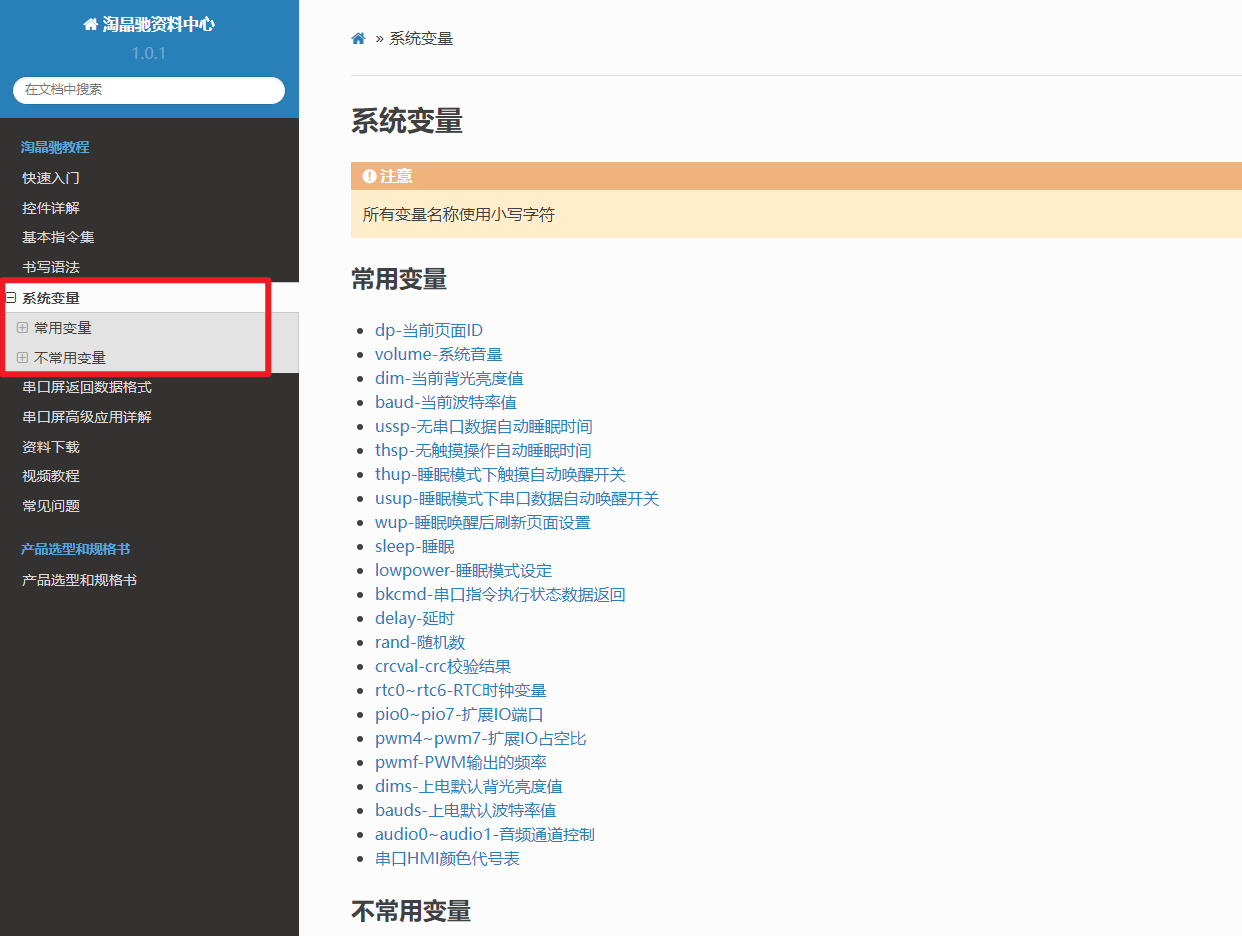The height and width of the screenshot is (936, 1242).
Task: Open 快速入门 in the sidebar
Action: (51, 178)
